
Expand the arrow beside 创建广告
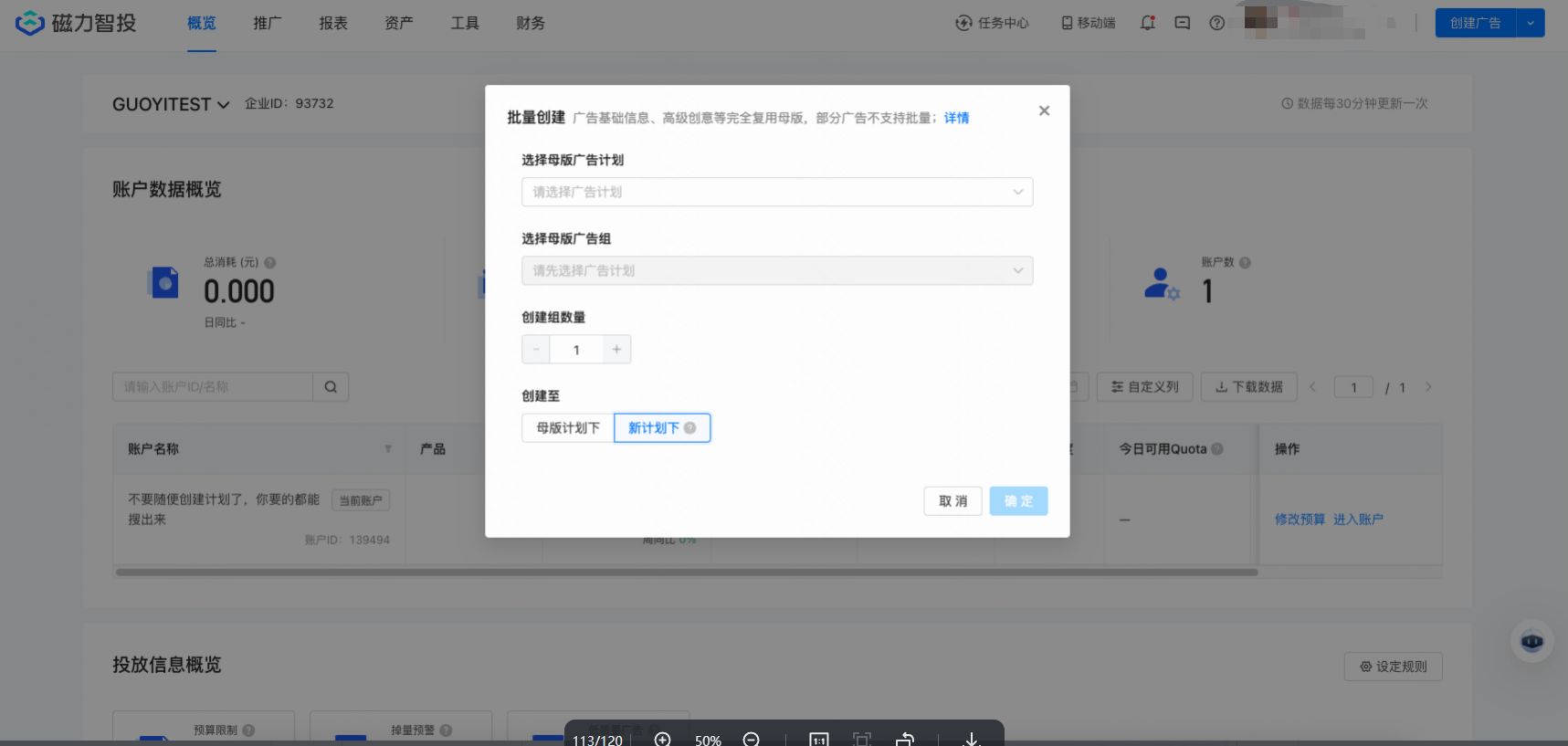(x=1531, y=24)
